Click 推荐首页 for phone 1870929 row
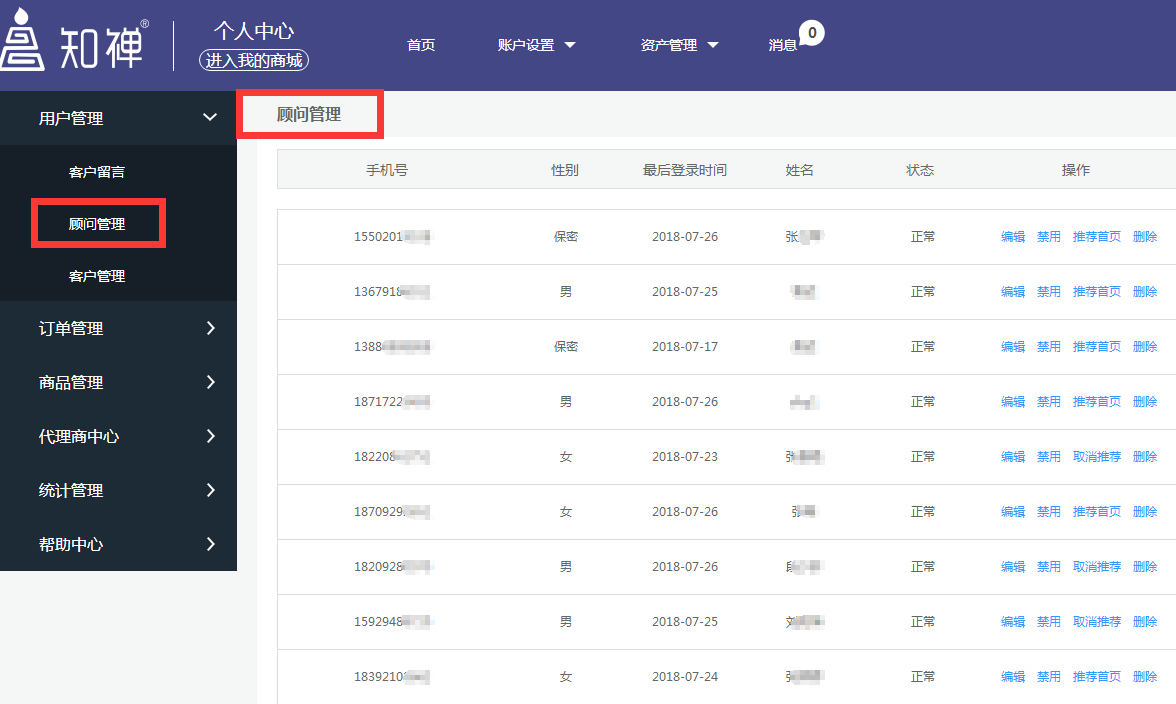Viewport: 1176px width, 704px height. (1096, 511)
